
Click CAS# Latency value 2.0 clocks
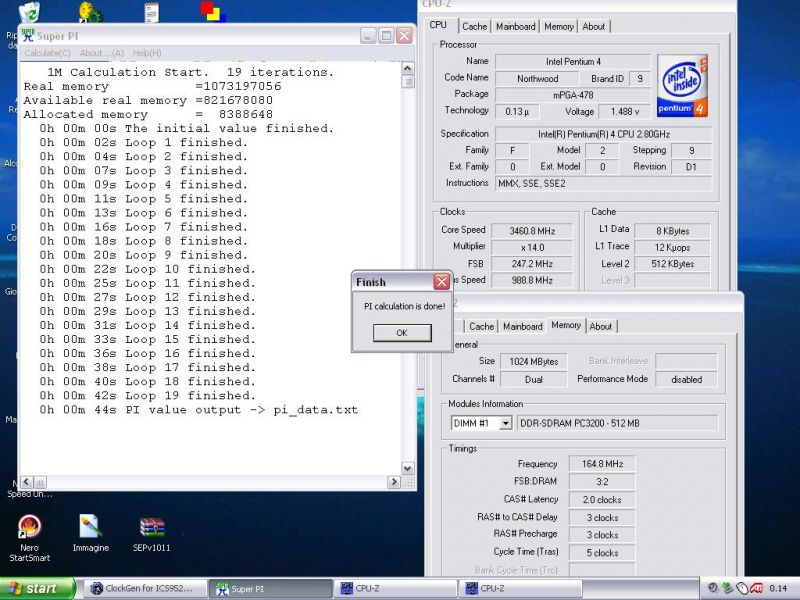tap(602, 499)
